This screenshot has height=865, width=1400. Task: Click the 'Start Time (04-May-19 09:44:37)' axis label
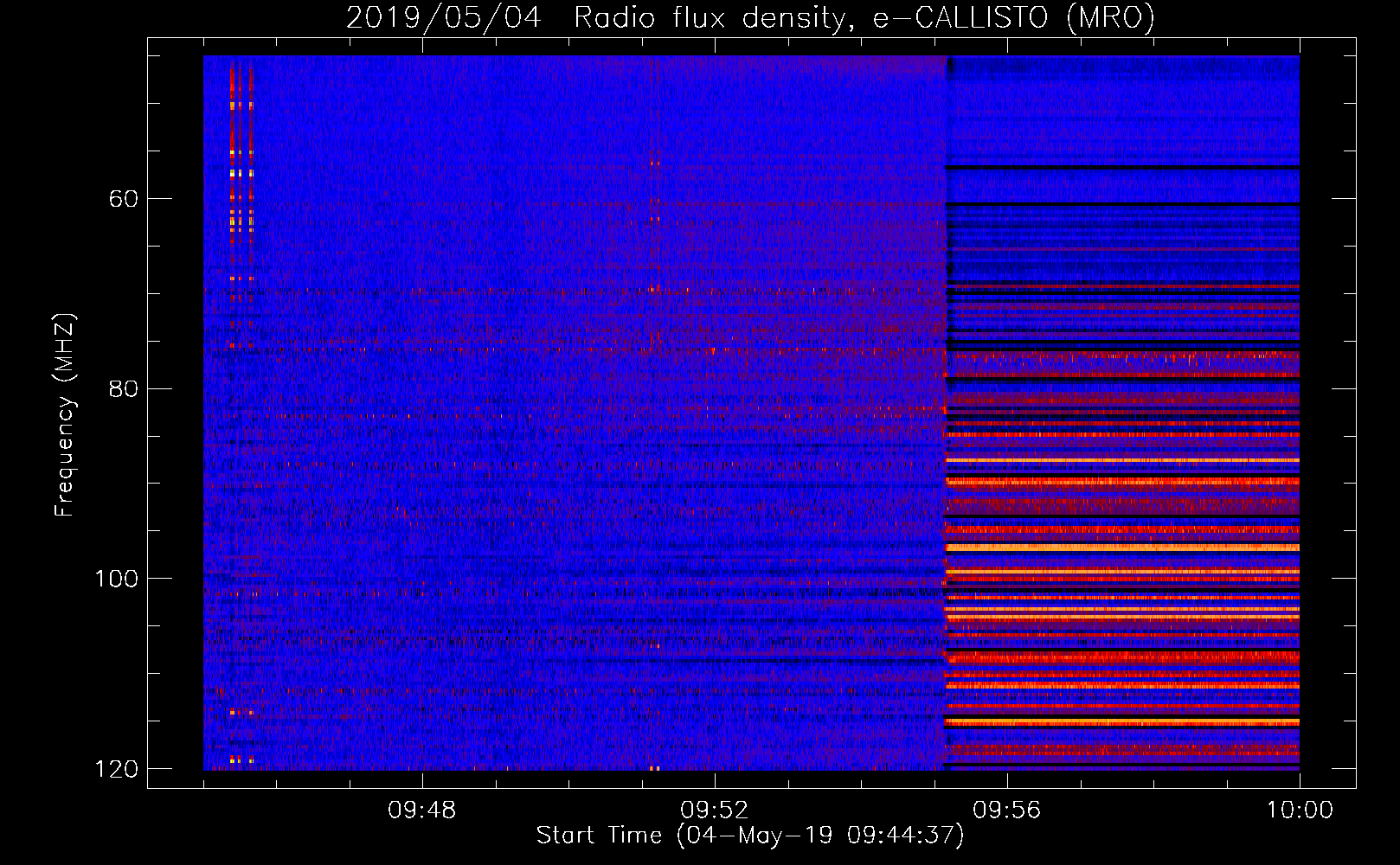[750, 836]
